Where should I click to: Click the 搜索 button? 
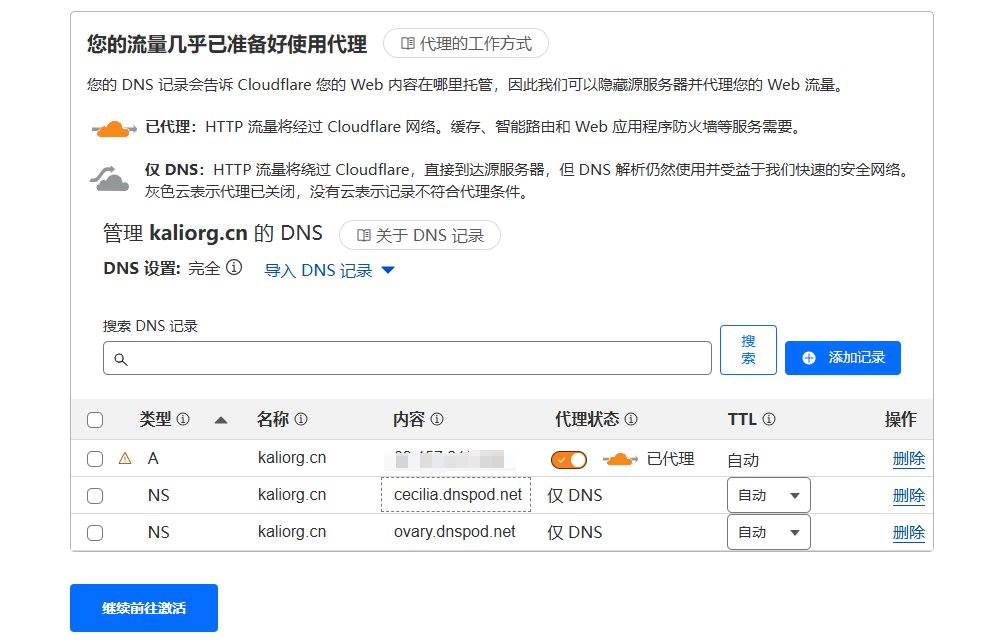coord(748,350)
